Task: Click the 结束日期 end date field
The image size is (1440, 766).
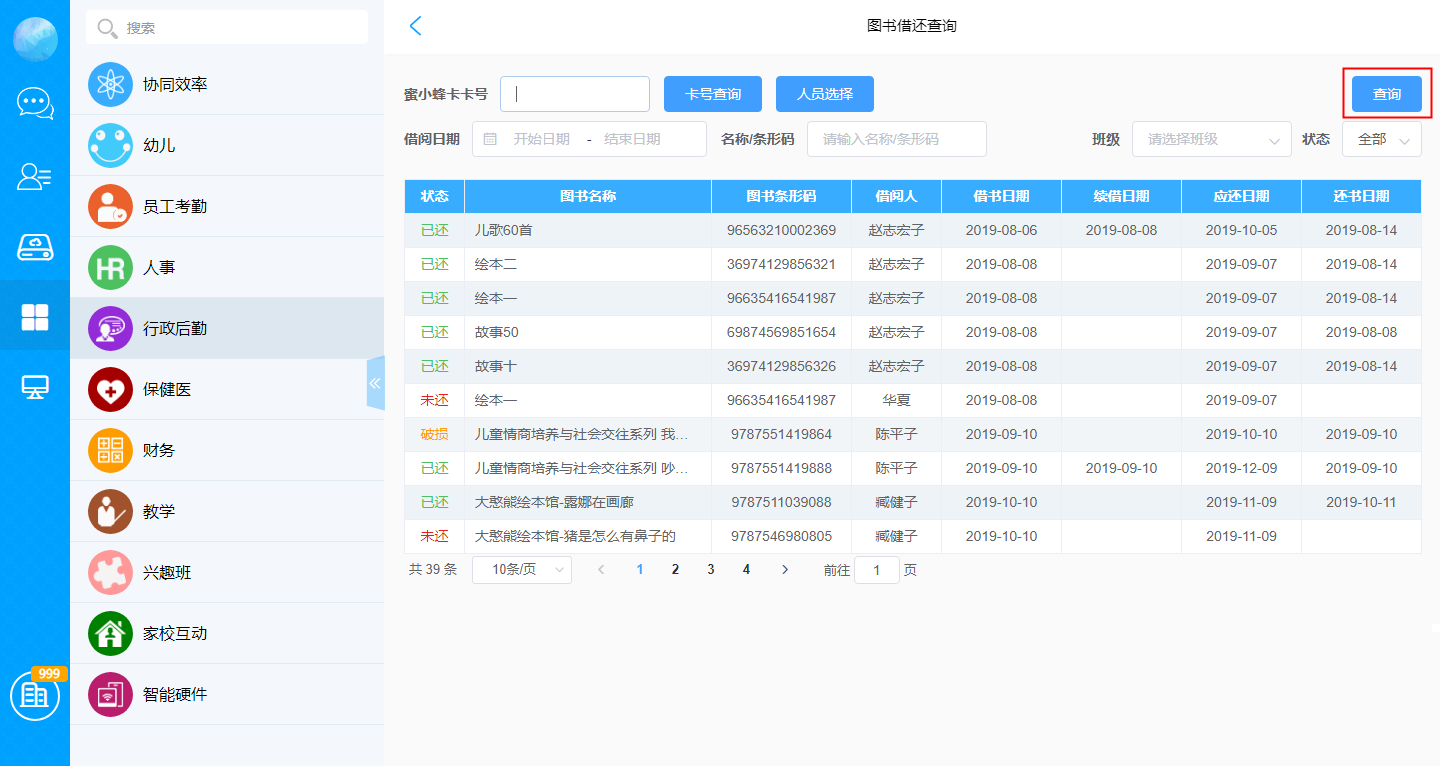Action: pyautogui.click(x=632, y=139)
